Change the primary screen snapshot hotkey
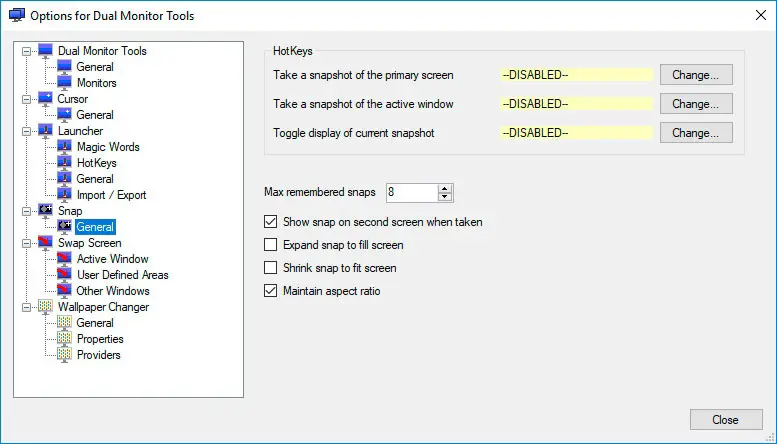Image resolution: width=777 pixels, height=444 pixels. click(x=695, y=75)
